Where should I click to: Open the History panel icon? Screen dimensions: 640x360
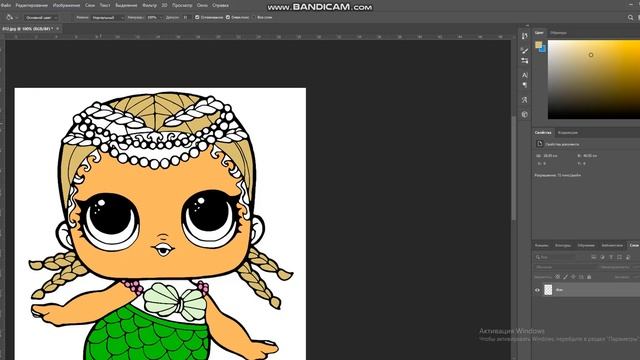tap(524, 36)
